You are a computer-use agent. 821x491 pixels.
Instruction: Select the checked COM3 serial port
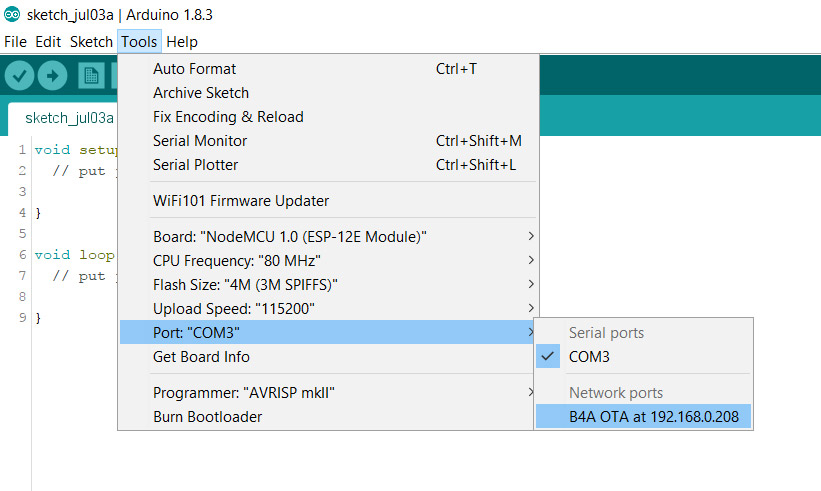(589, 357)
